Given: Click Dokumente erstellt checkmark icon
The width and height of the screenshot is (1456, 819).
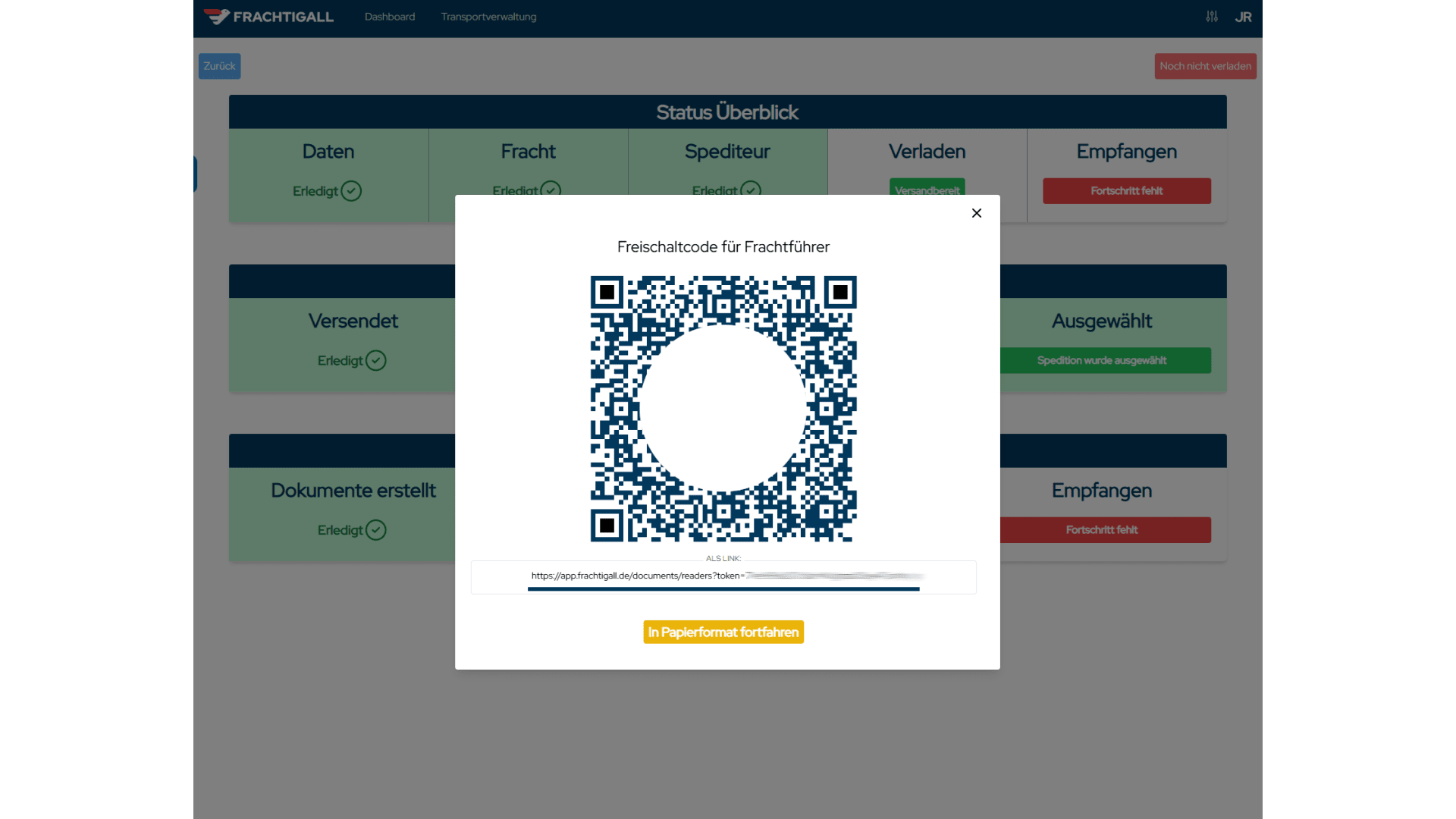Looking at the screenshot, I should (x=376, y=530).
